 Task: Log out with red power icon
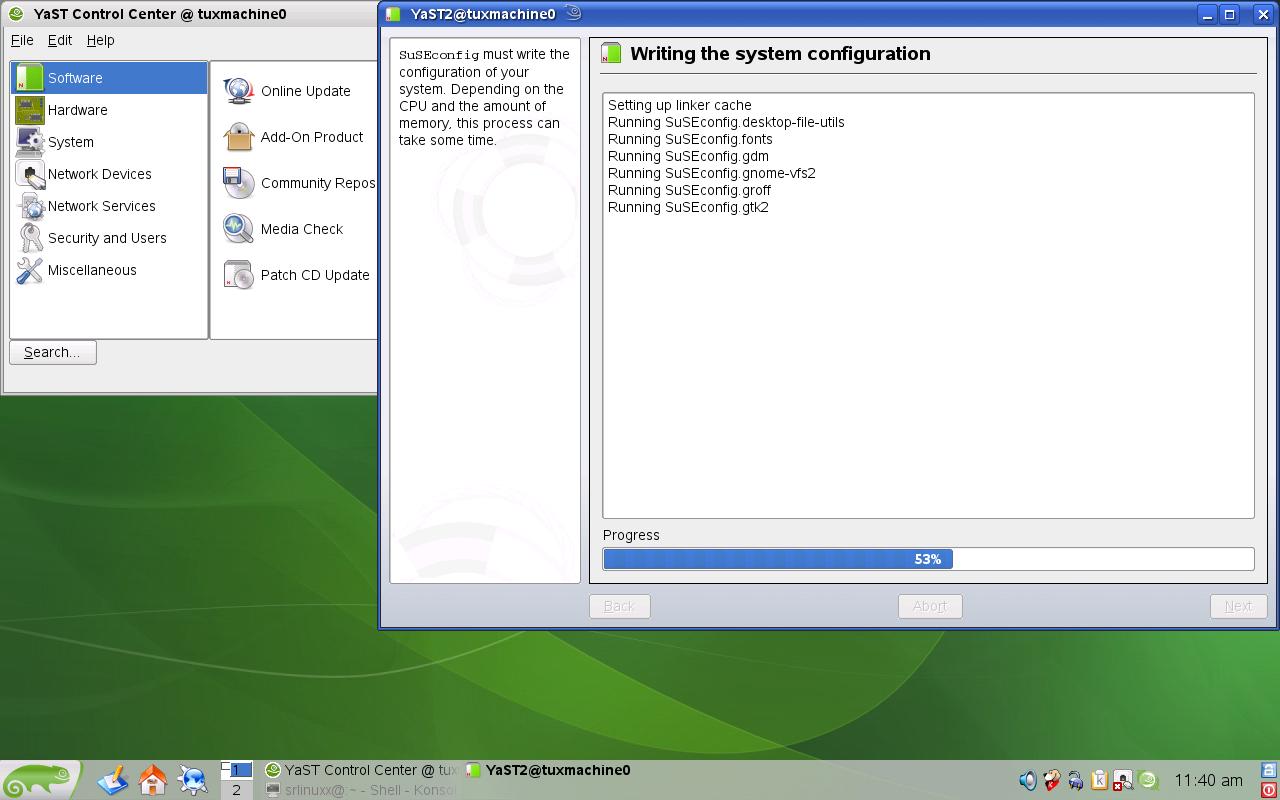coord(1270,790)
